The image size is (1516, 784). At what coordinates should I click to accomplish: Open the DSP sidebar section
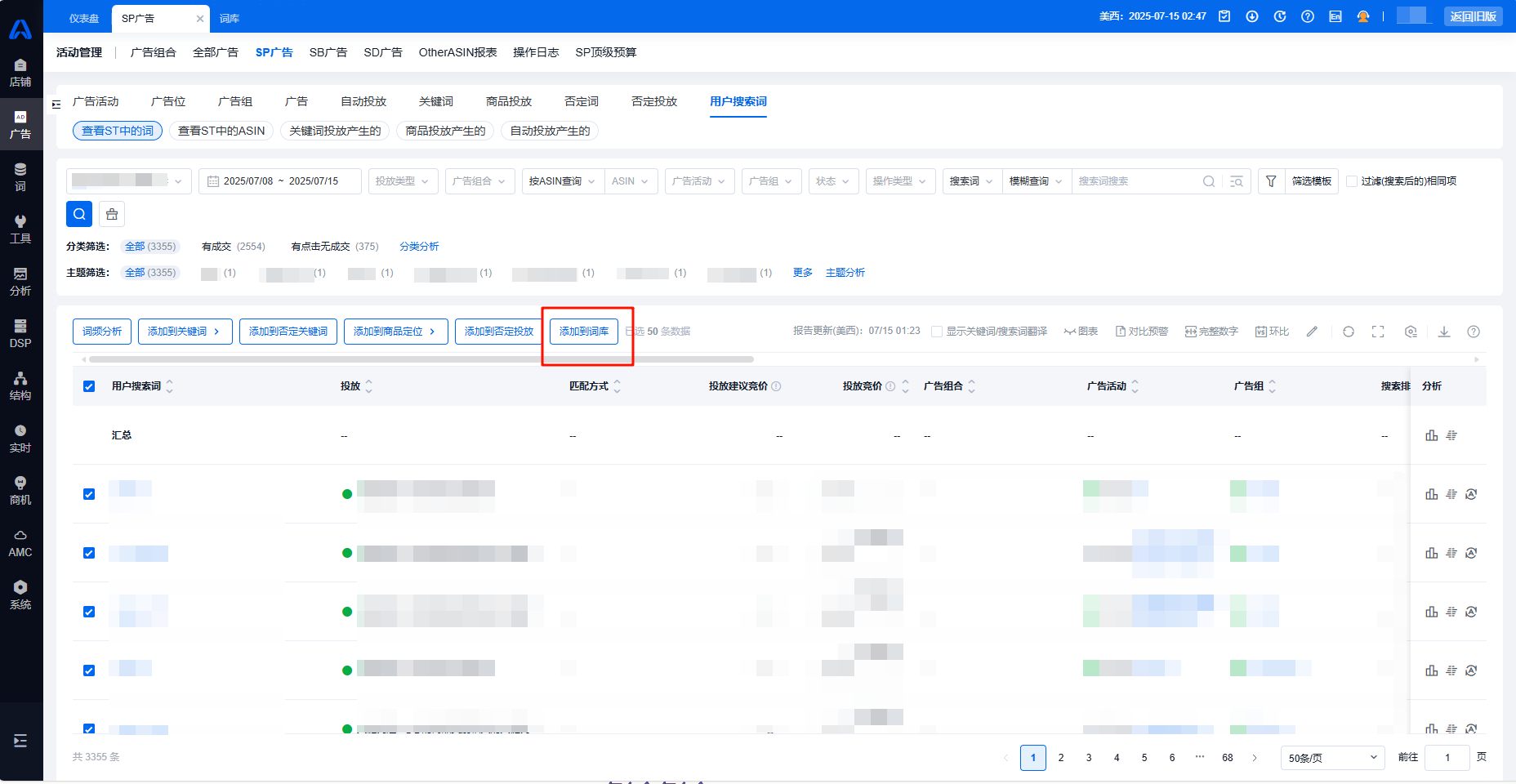pyautogui.click(x=20, y=334)
